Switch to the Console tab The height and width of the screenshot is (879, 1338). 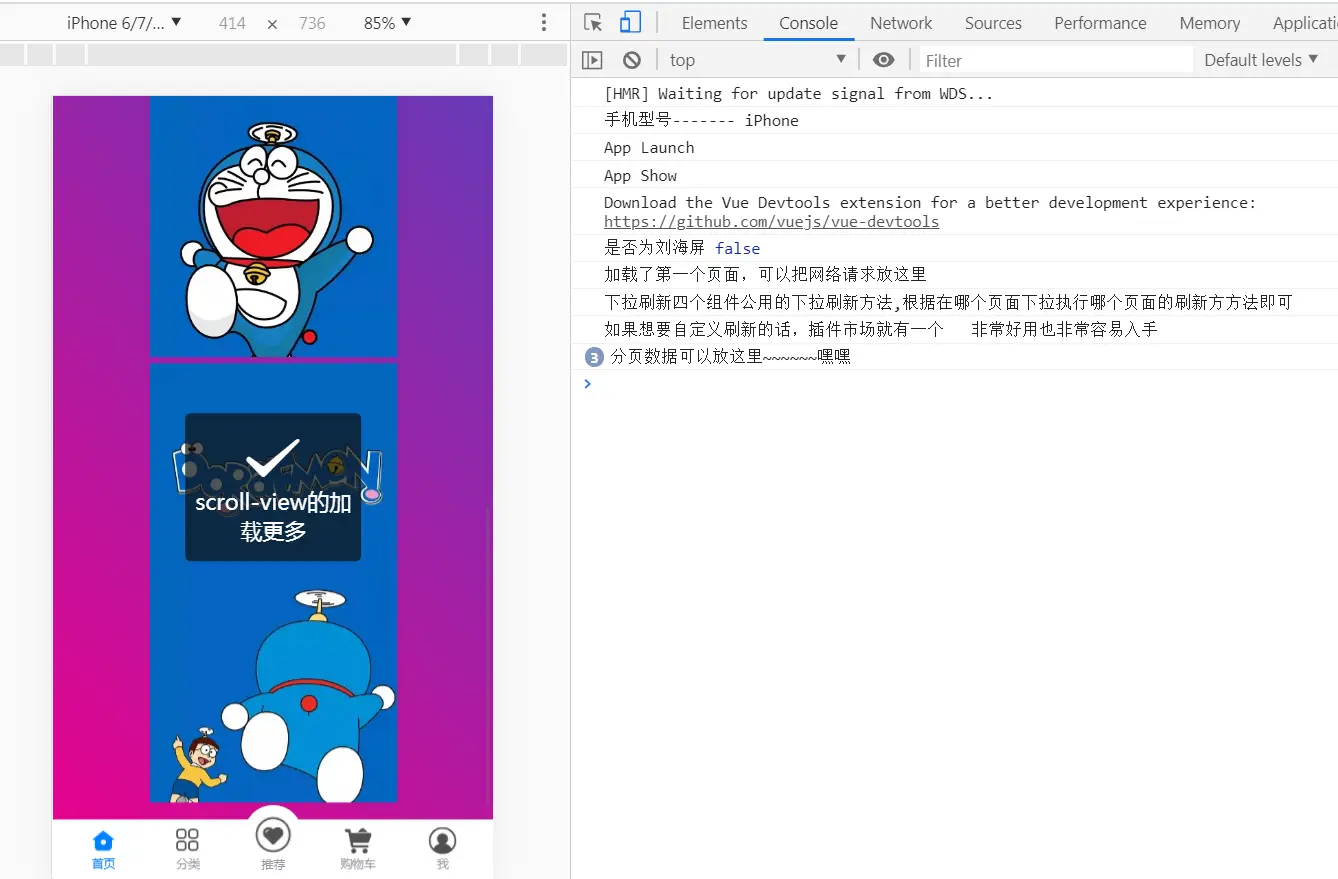click(808, 23)
